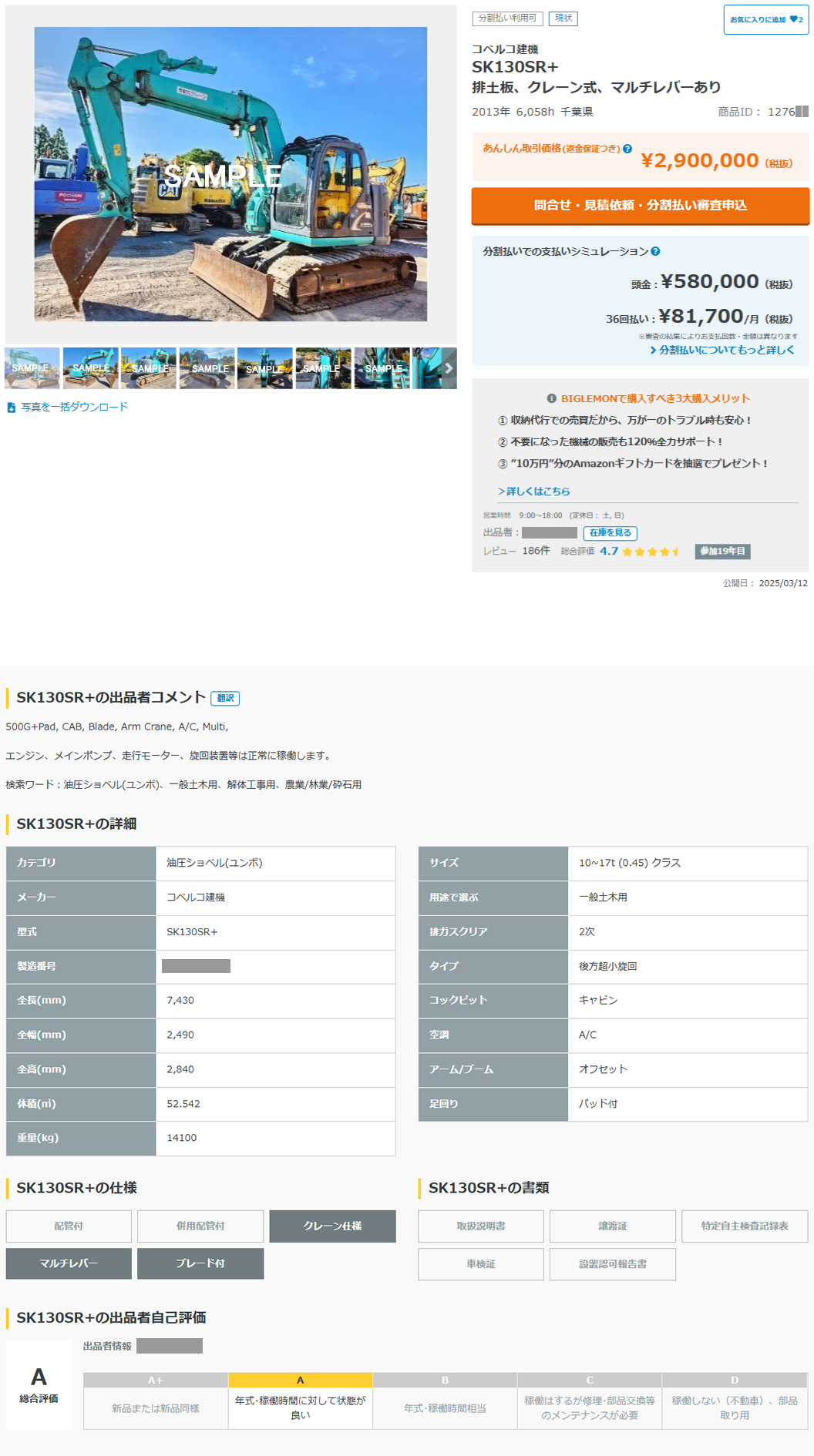Toggle 併用配管付 spec tag
Screen dimensions: 814x1456
coord(200,1226)
